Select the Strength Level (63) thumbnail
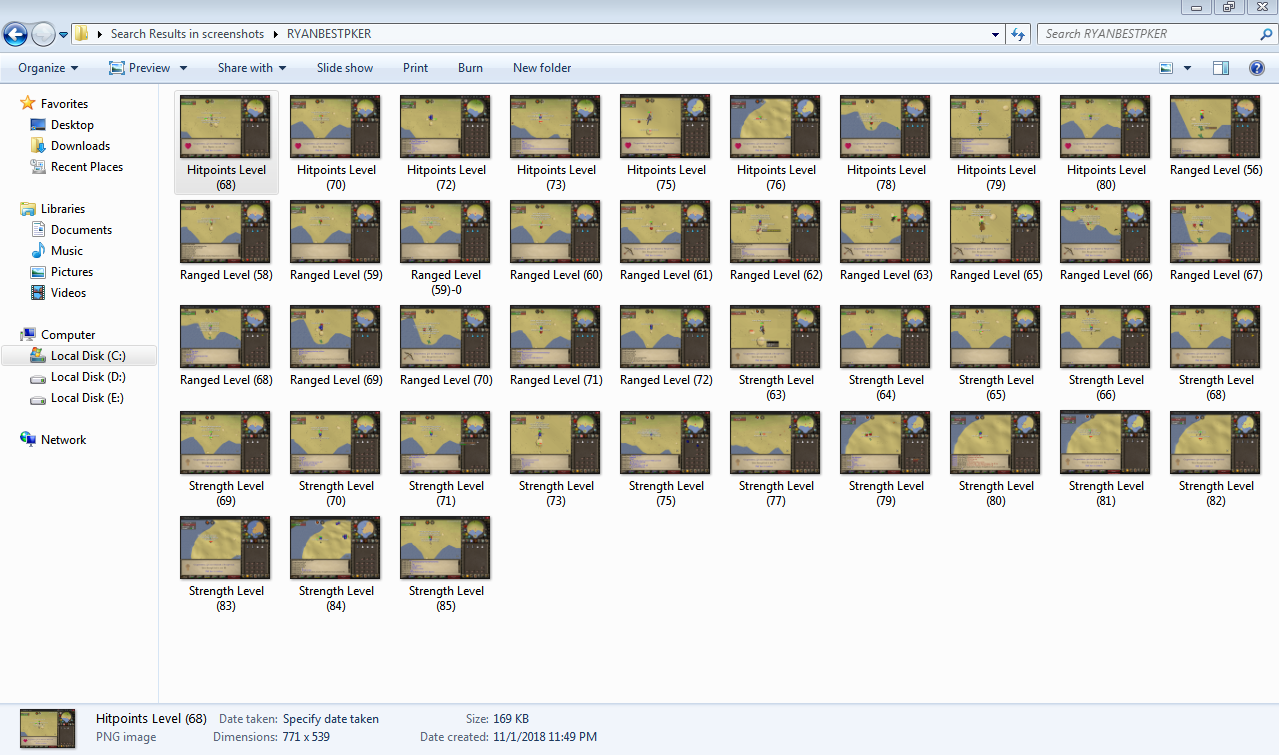Image resolution: width=1279 pixels, height=755 pixels. point(776,337)
